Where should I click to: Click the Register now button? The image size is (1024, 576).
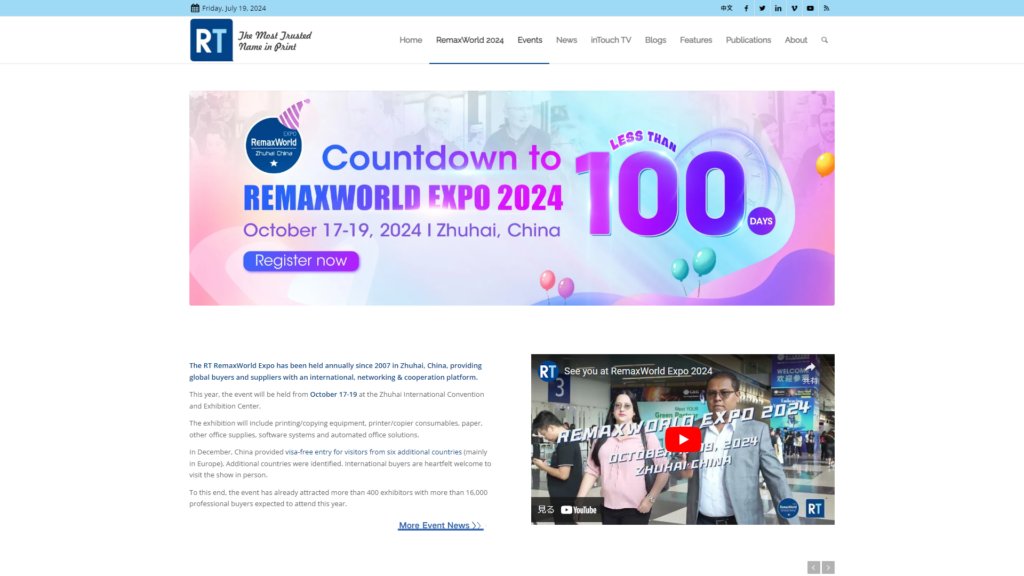pyautogui.click(x=301, y=261)
